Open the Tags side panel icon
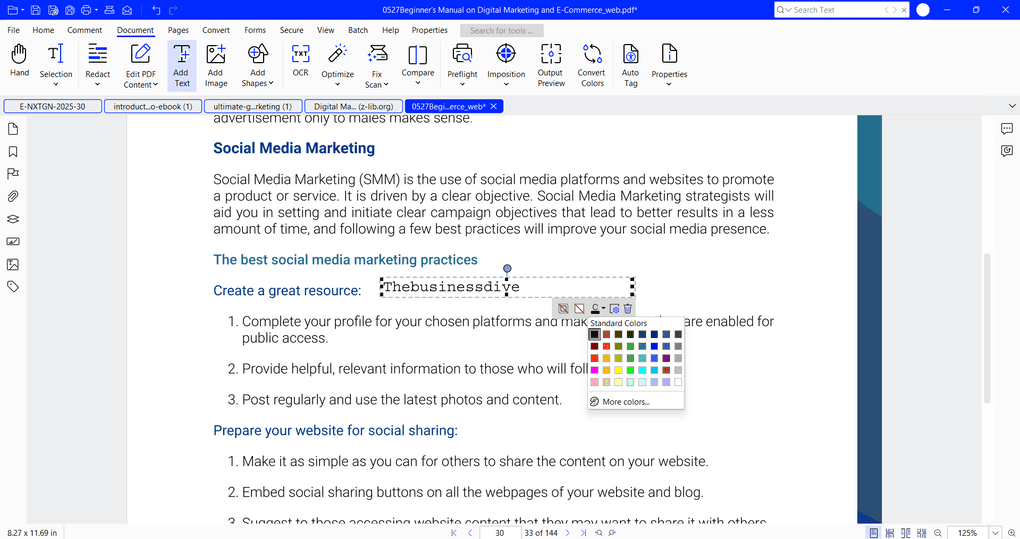The image size is (1020, 539). (x=13, y=287)
